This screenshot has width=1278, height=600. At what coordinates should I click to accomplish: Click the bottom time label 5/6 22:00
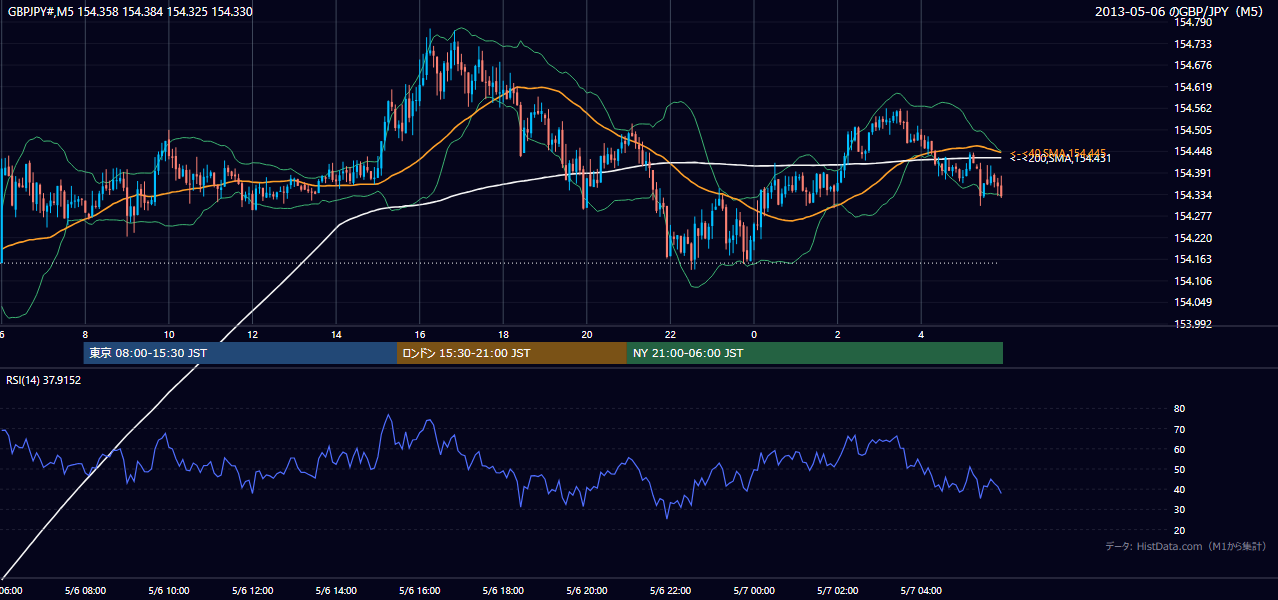pyautogui.click(x=670, y=591)
